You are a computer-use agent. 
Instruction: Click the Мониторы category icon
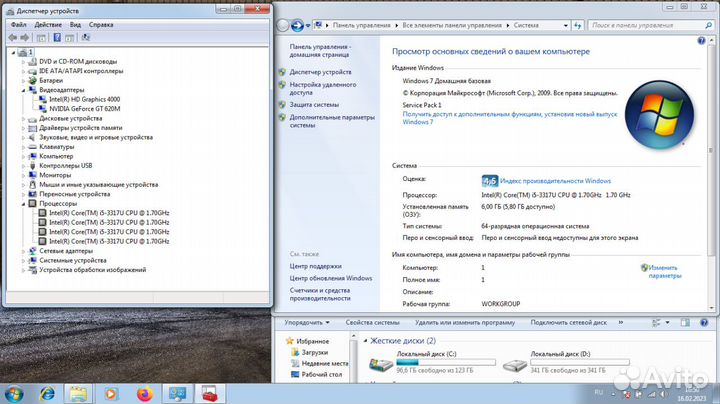(x=32, y=175)
